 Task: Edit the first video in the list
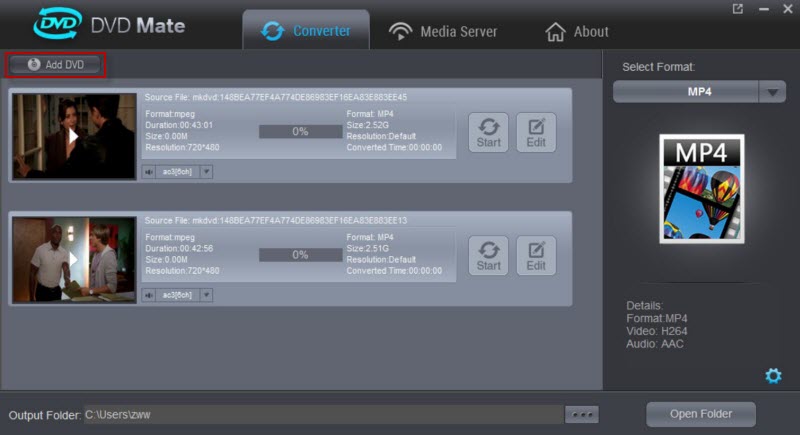pyautogui.click(x=536, y=132)
